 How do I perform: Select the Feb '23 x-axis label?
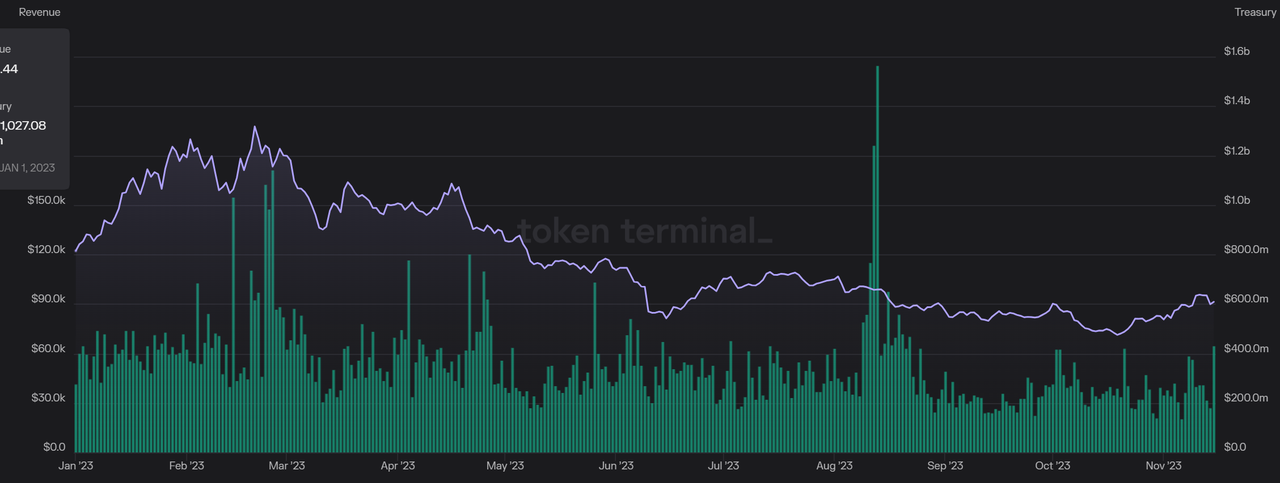point(186,466)
